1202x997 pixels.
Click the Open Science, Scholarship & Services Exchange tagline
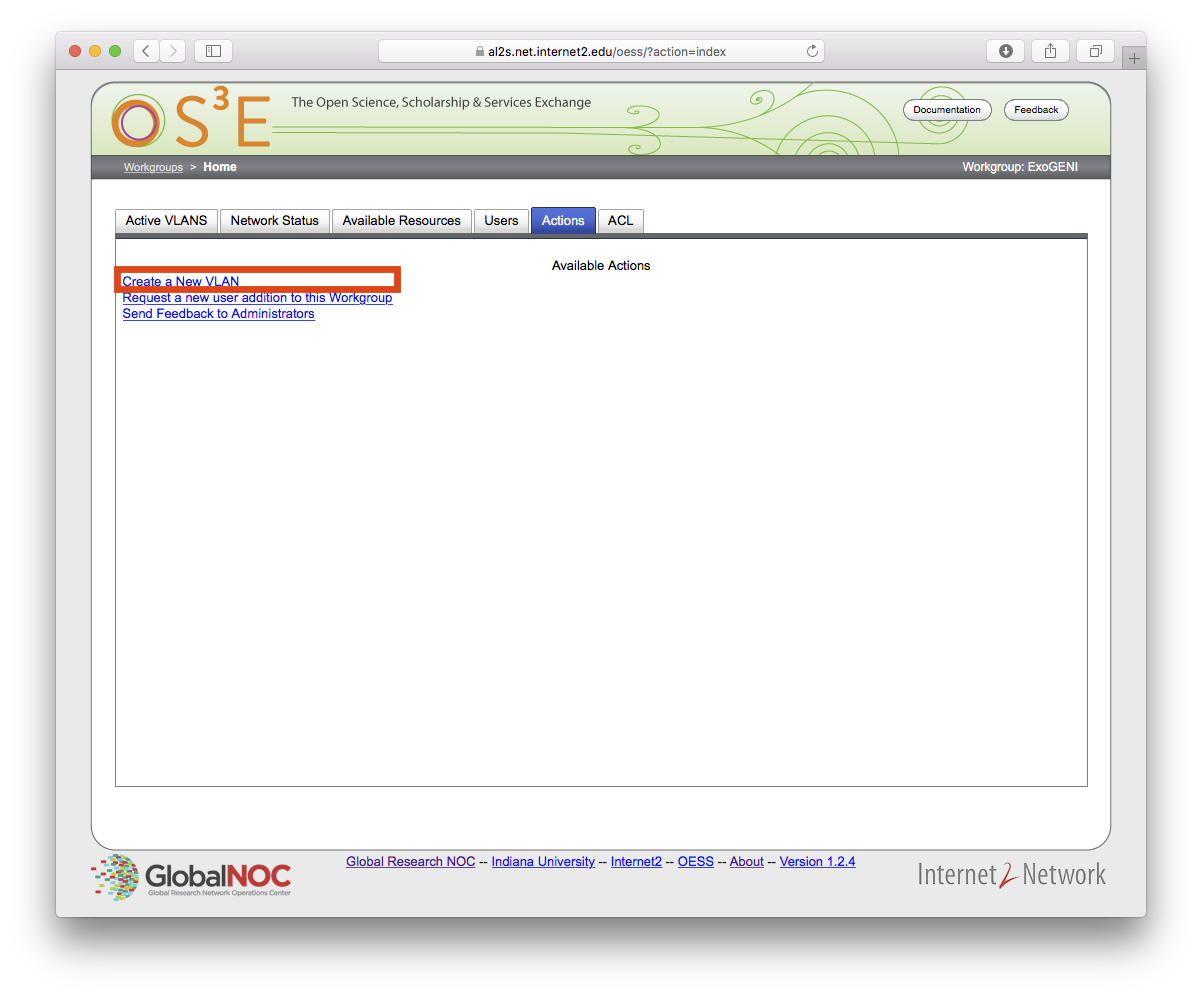tap(441, 103)
